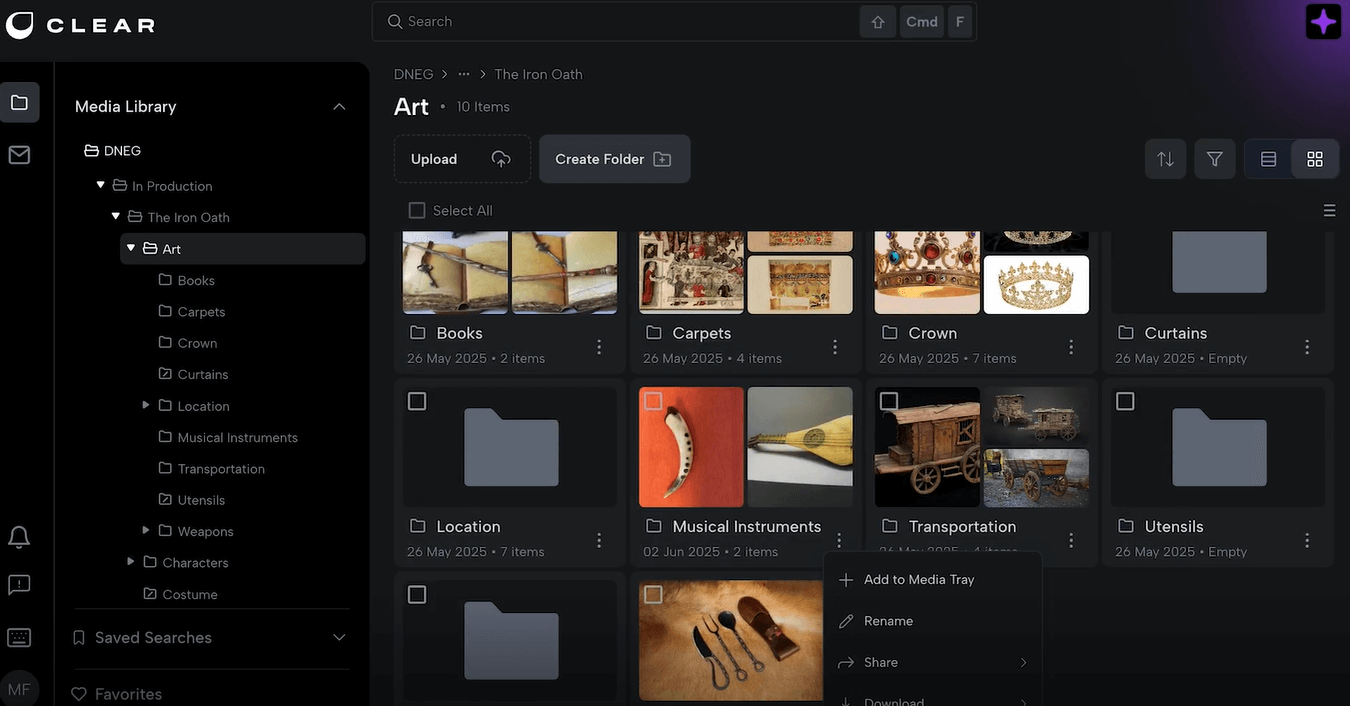Open three-dot menu for Curtains folder

coord(1307,347)
